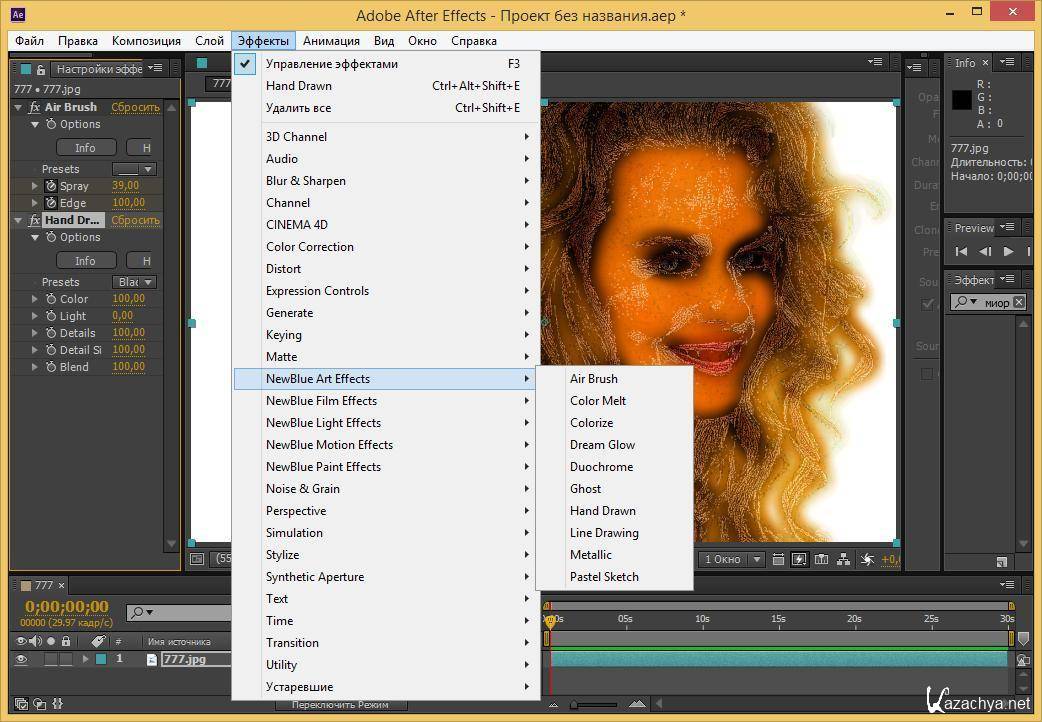Jump to first frame in Preview panel
This screenshot has width=1042, height=722.
pos(962,252)
